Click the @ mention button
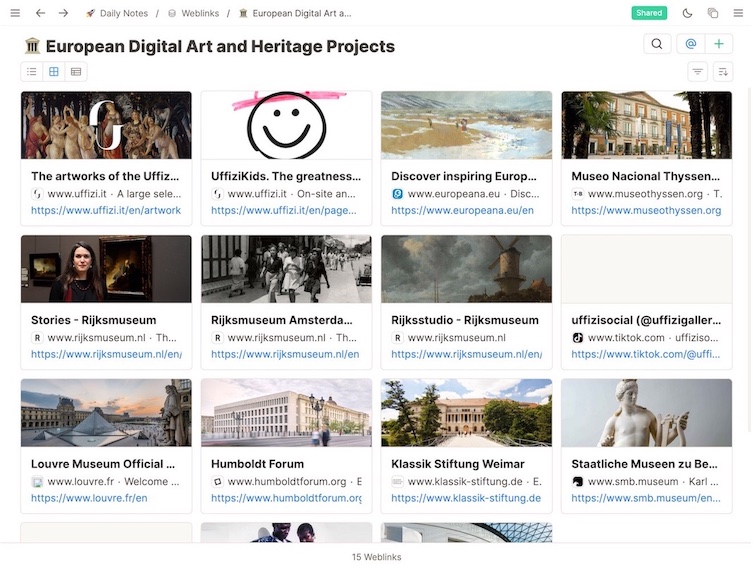Screen dimensions: 753x571 691,44
